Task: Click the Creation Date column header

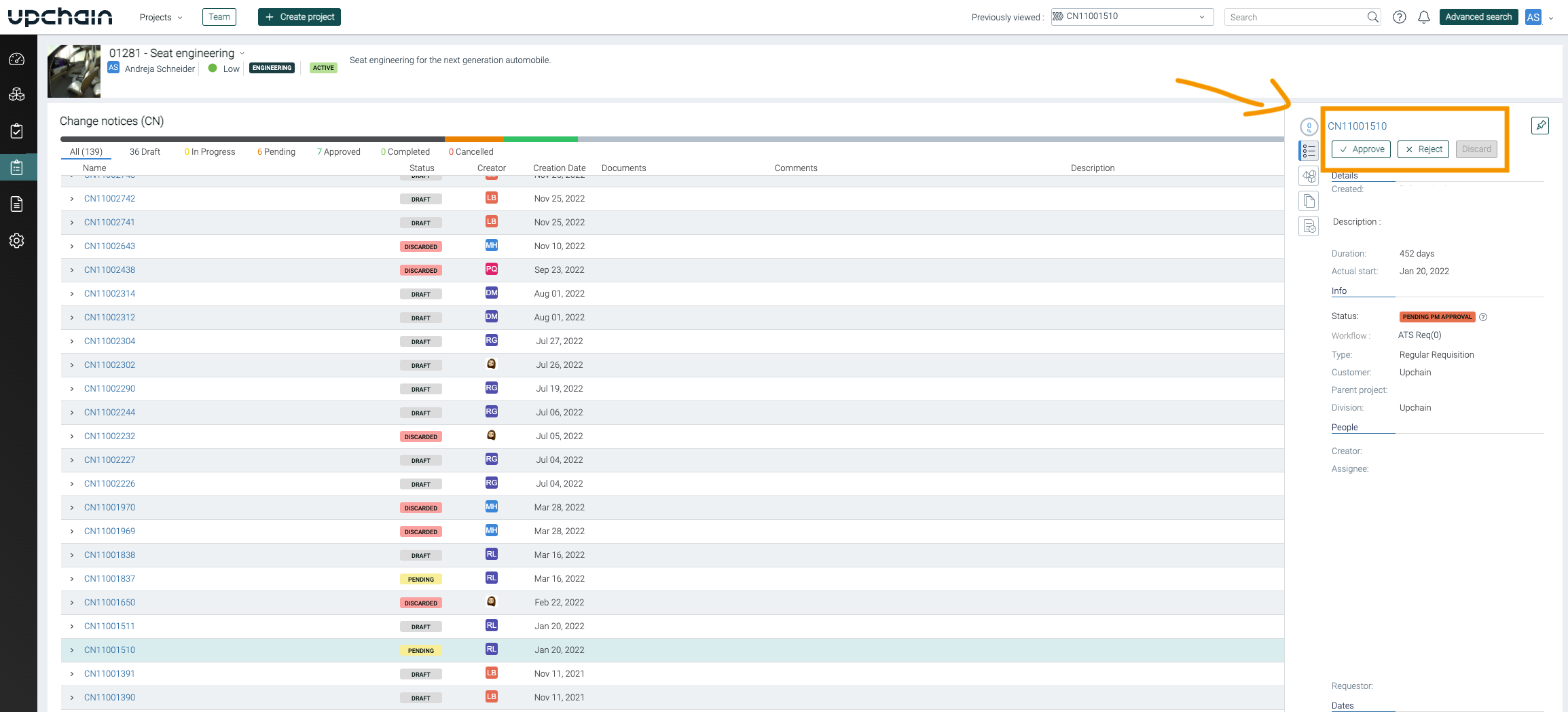Action: coord(560,168)
